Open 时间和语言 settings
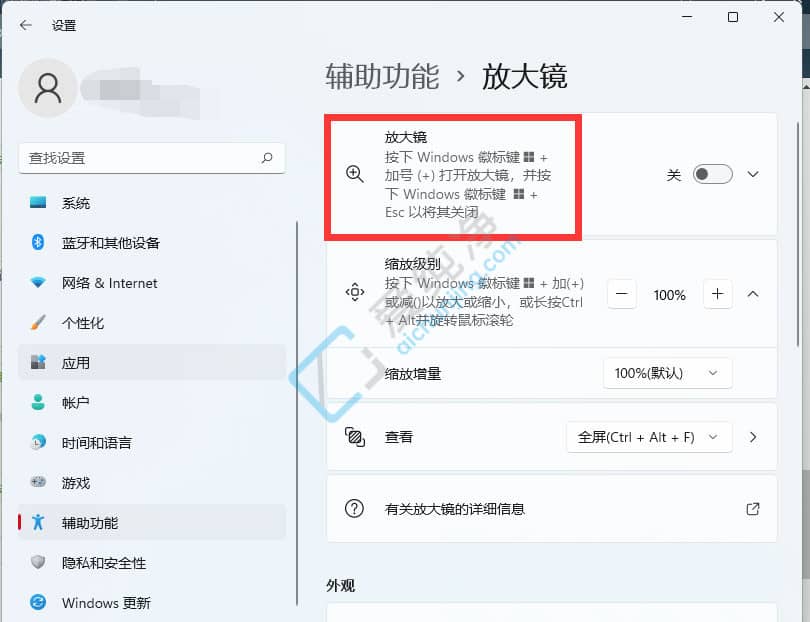 (x=152, y=442)
